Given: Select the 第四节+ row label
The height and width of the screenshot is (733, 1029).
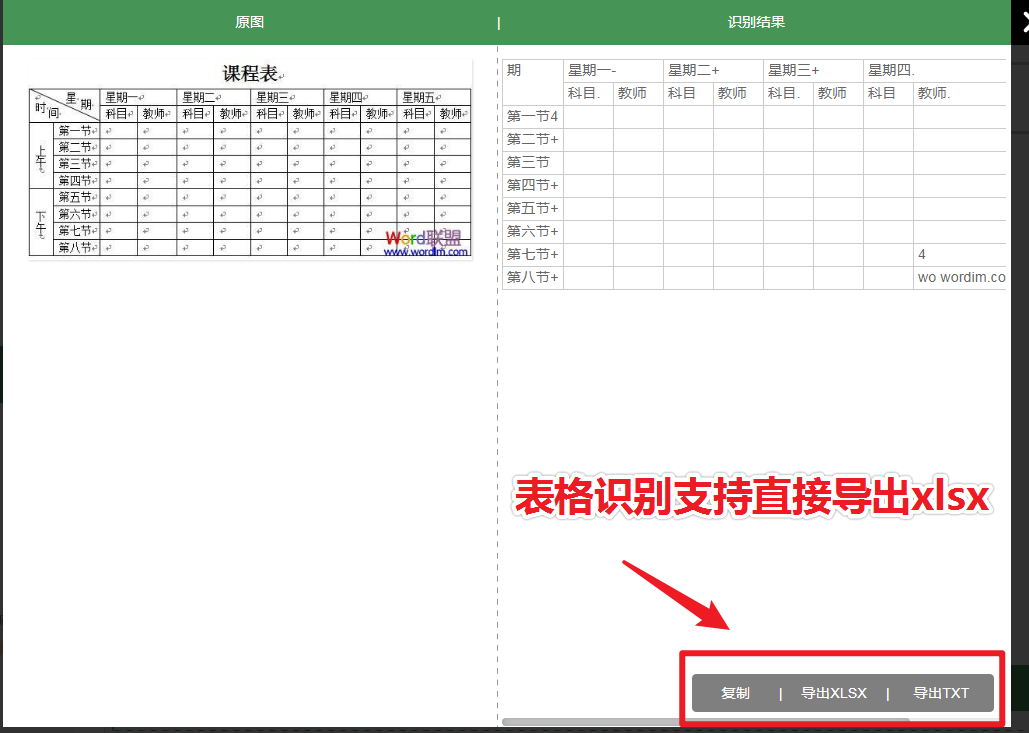Looking at the screenshot, I should (533, 186).
